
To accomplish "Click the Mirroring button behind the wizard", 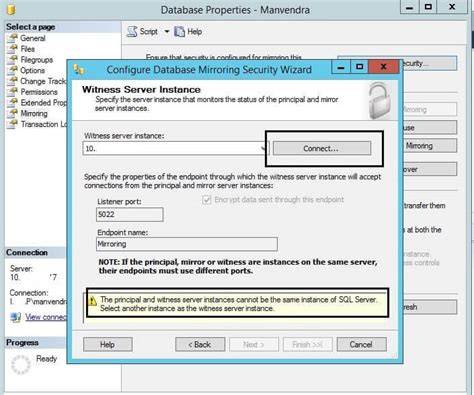I will [x=429, y=146].
